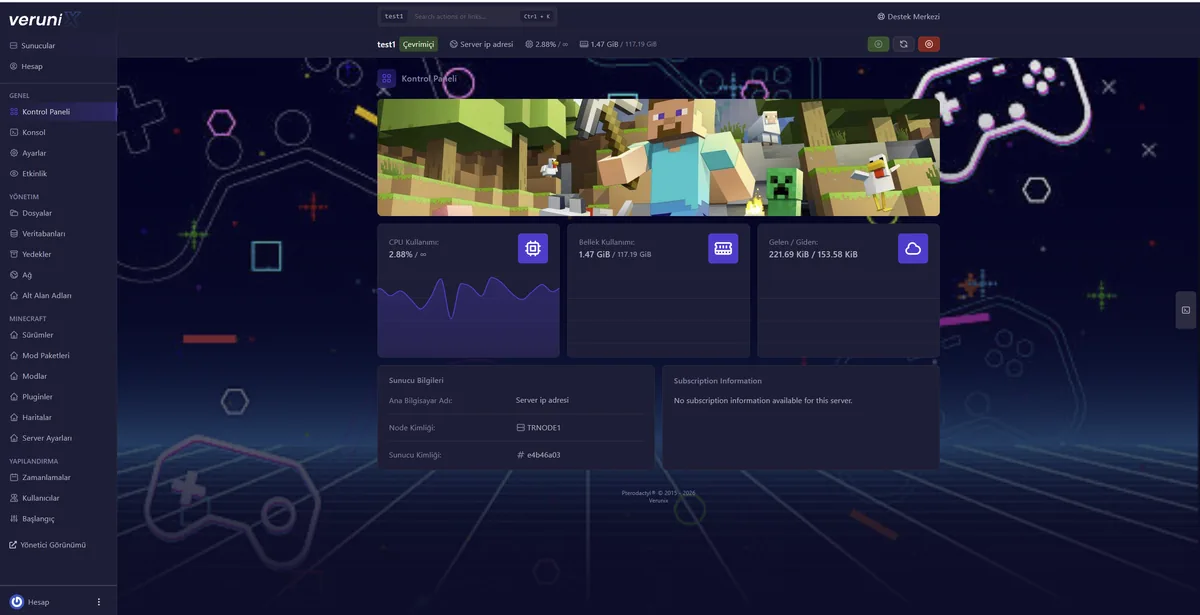Click the Ağ network icon

click(x=14, y=275)
